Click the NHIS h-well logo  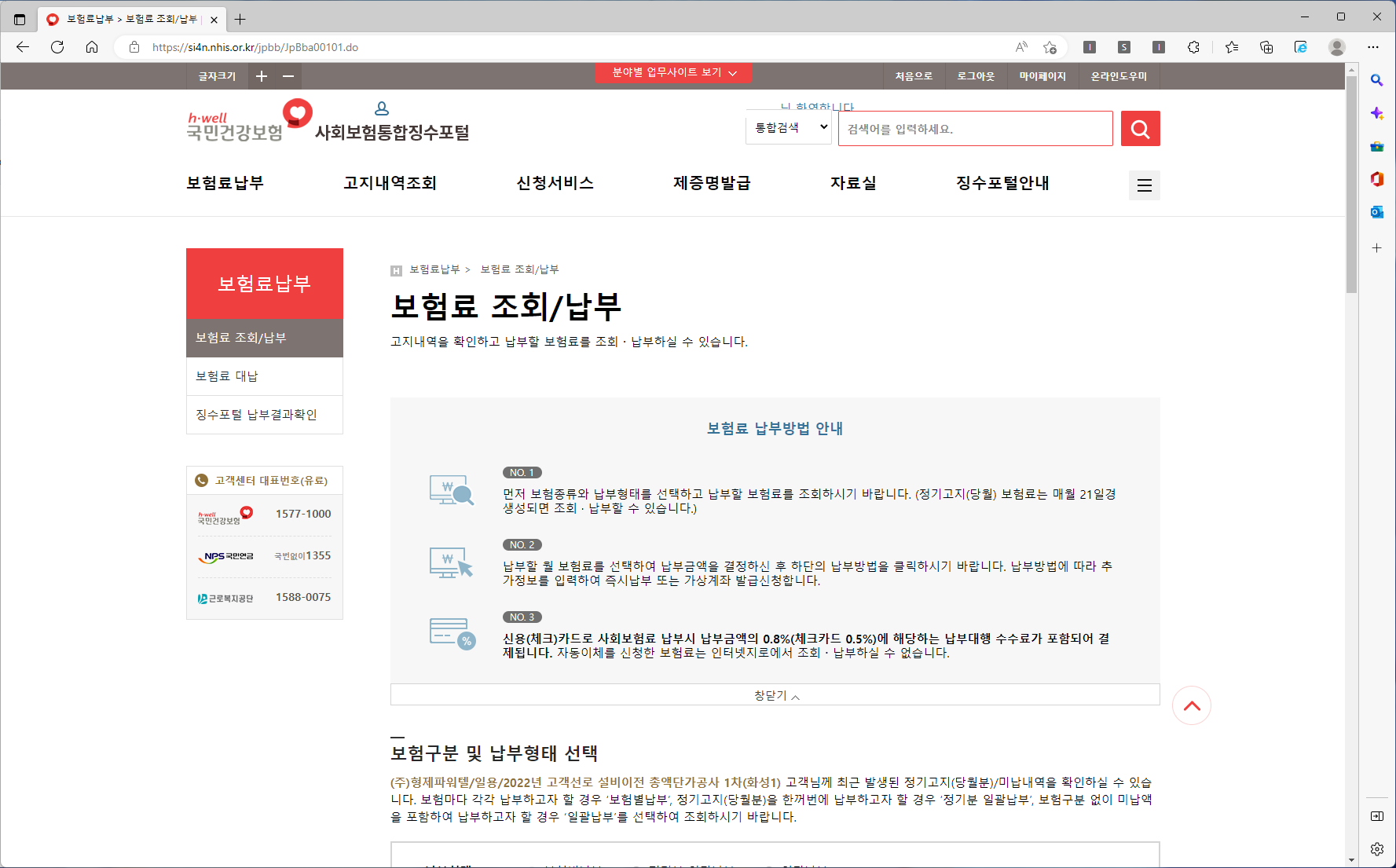click(249, 120)
